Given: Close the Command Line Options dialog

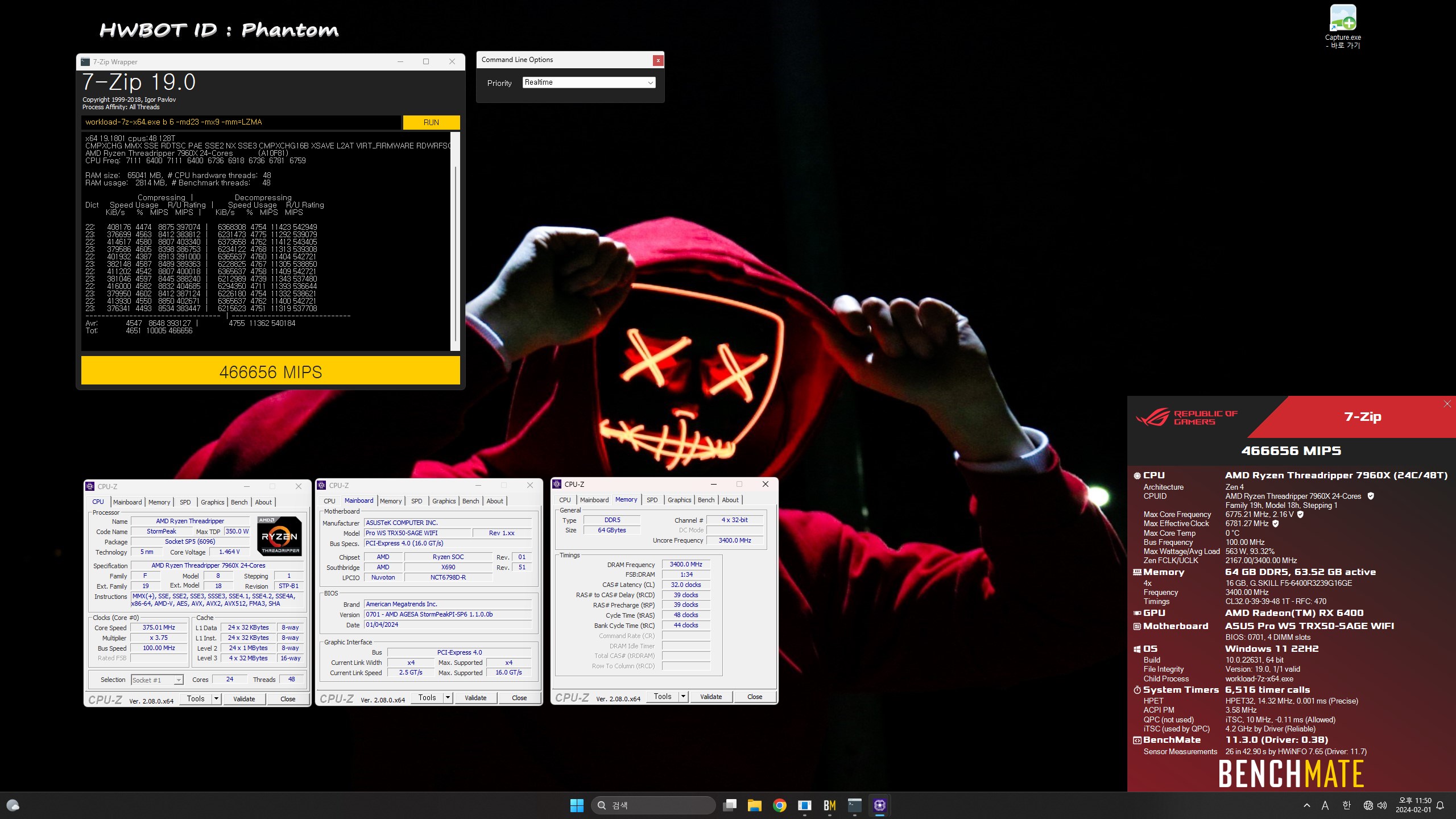Looking at the screenshot, I should coord(658,60).
